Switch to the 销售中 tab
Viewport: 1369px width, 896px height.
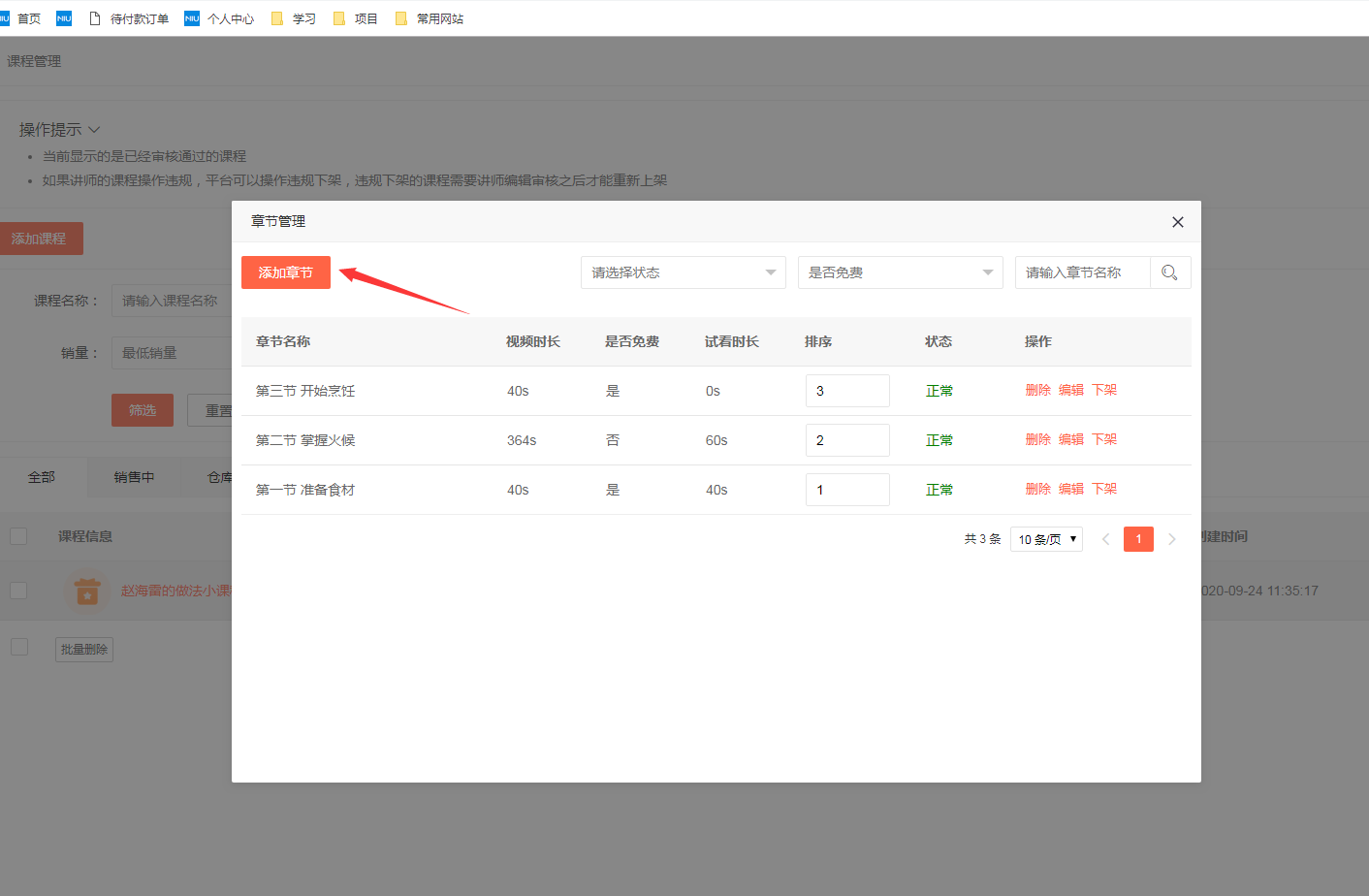tap(134, 477)
